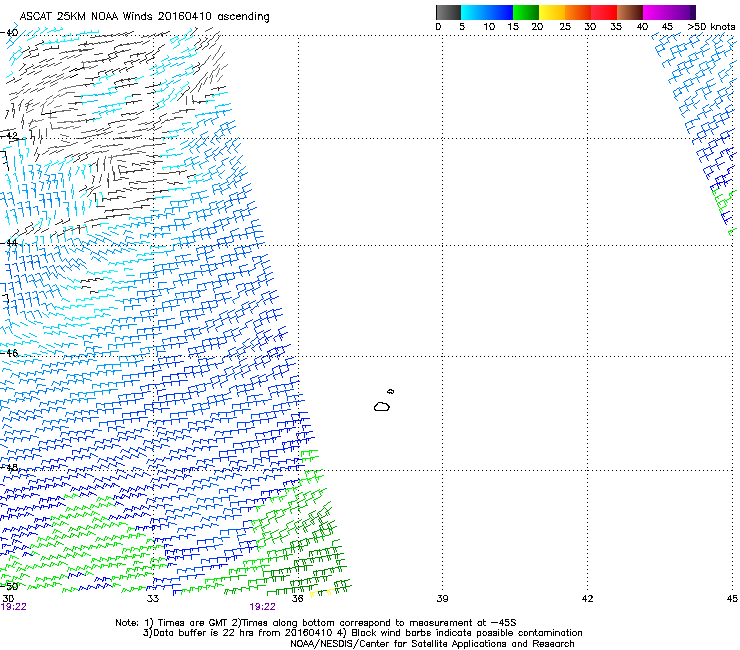This screenshot has height=650, width=740.
Task: Click the '-44' latitude axis label
Action: coord(9,243)
